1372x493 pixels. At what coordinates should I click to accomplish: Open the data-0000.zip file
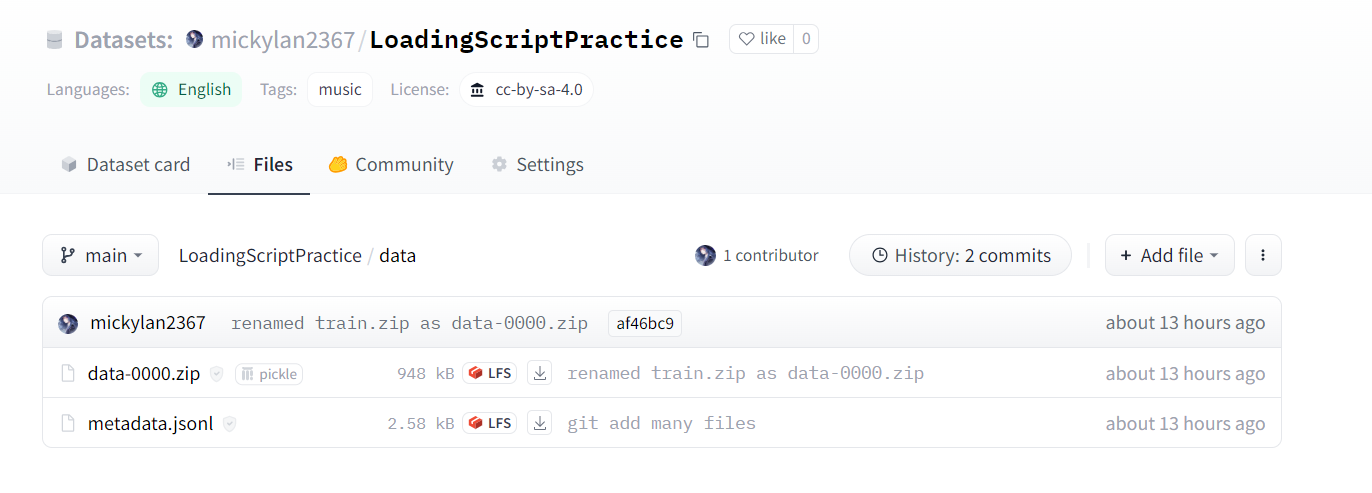point(144,374)
